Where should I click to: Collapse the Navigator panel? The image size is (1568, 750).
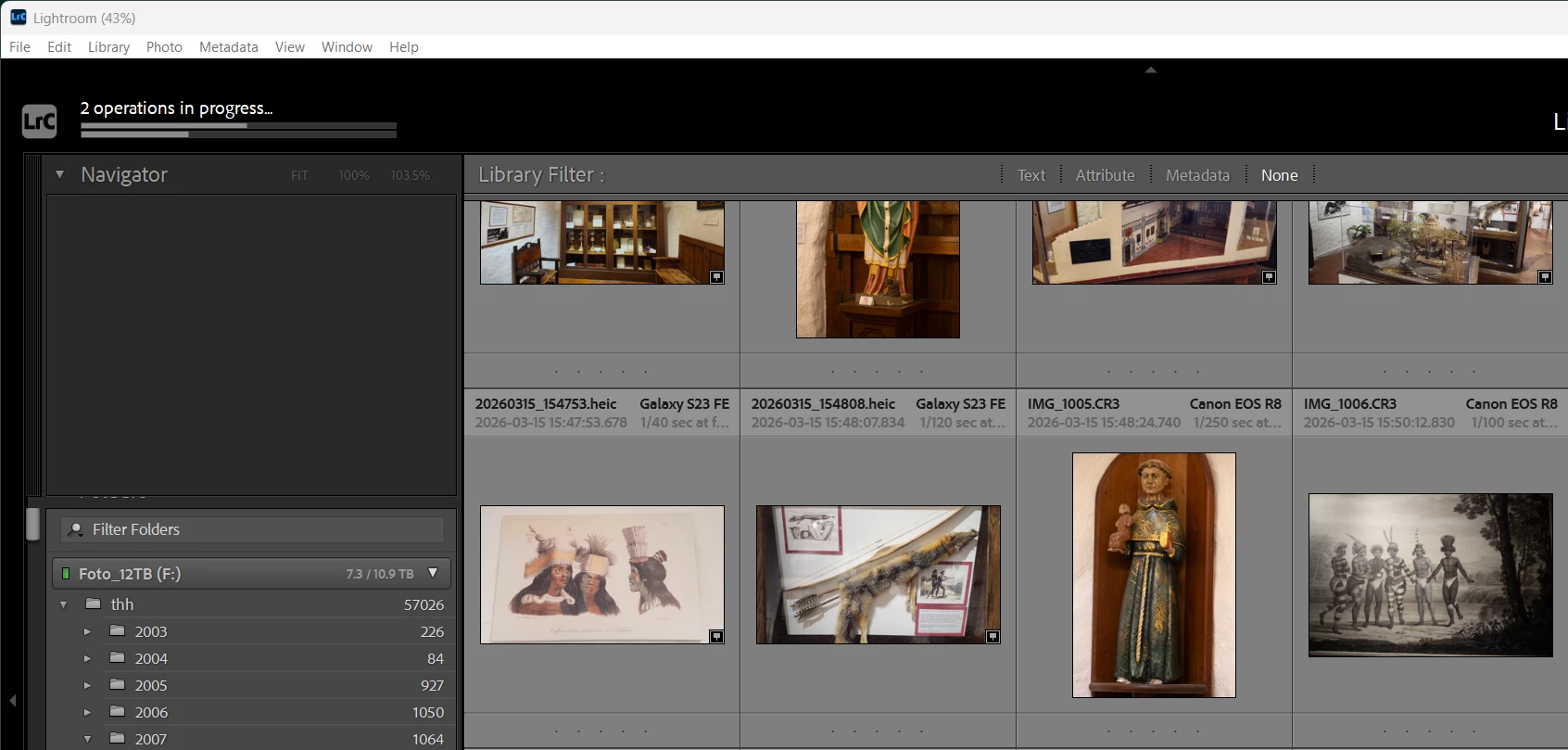(x=59, y=174)
